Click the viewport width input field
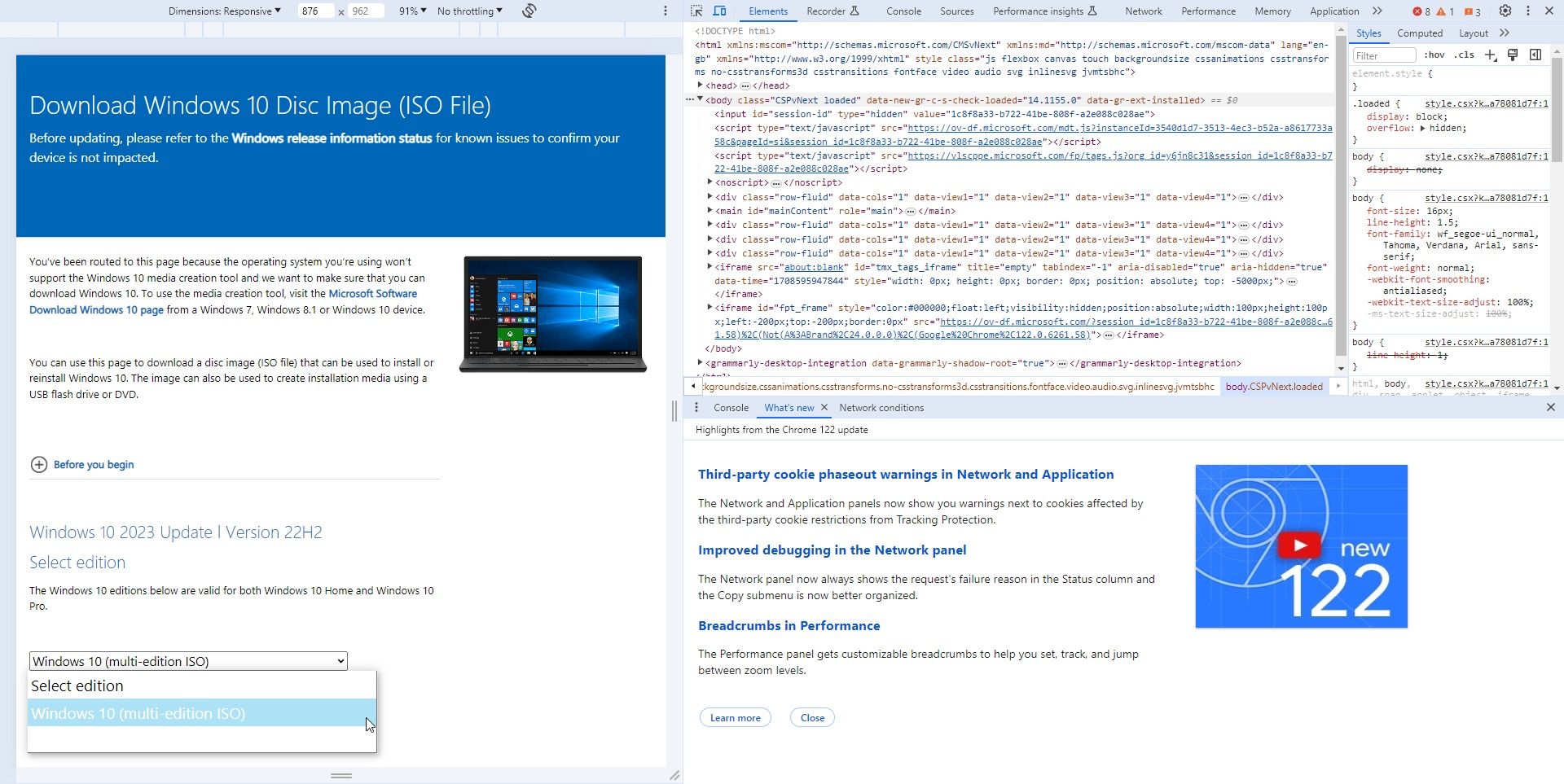 (317, 11)
